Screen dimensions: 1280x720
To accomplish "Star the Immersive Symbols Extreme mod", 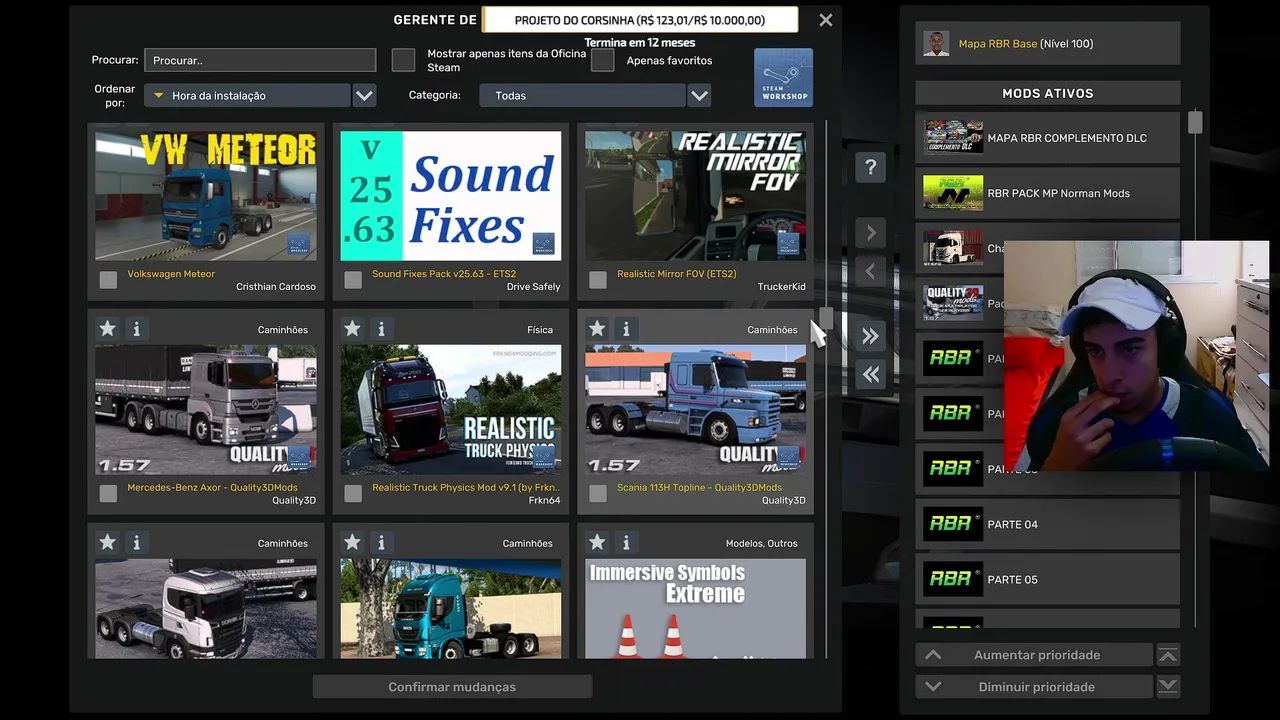I will click(597, 543).
